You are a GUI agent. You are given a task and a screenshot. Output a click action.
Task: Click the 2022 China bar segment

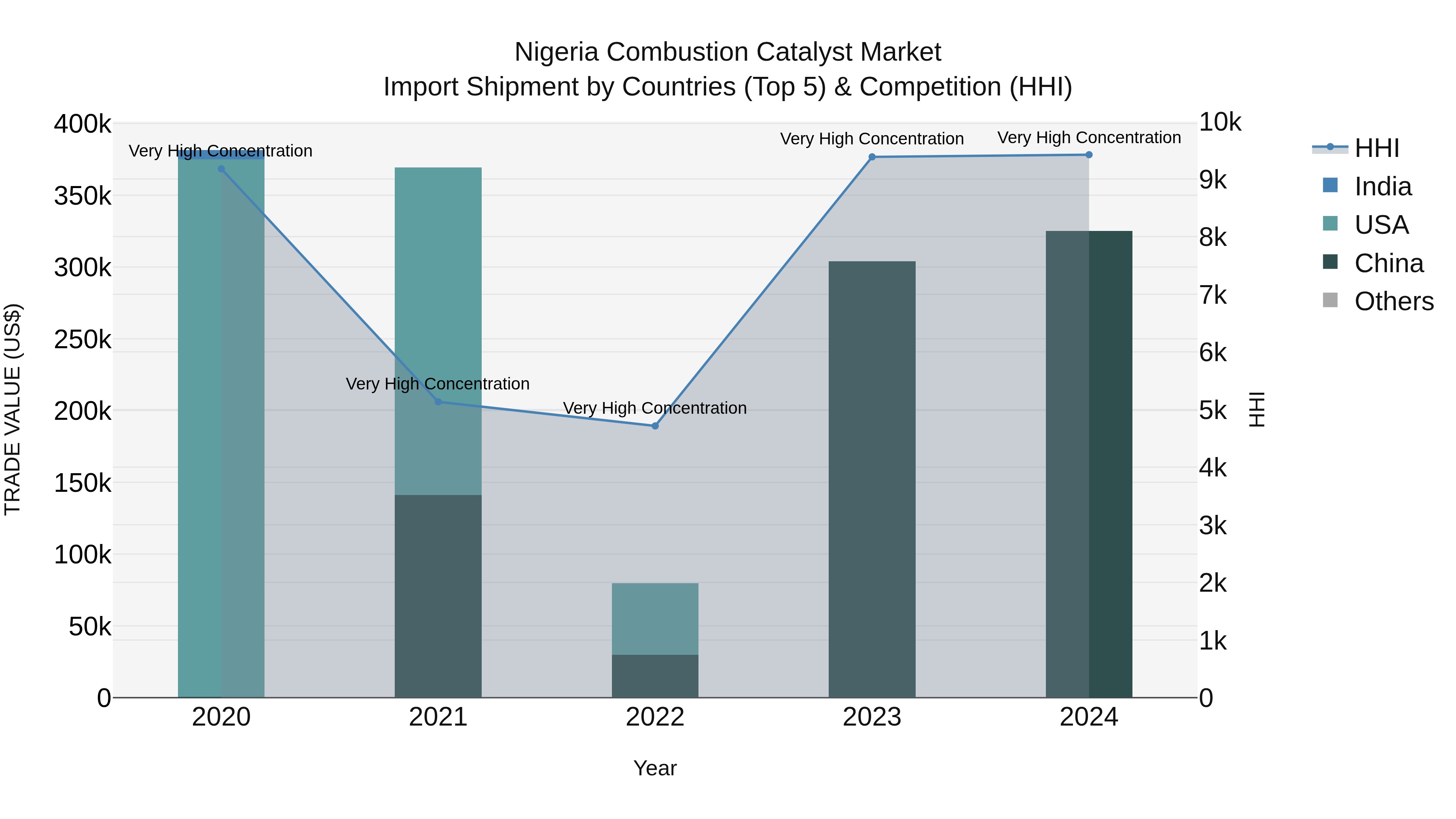tap(655, 676)
